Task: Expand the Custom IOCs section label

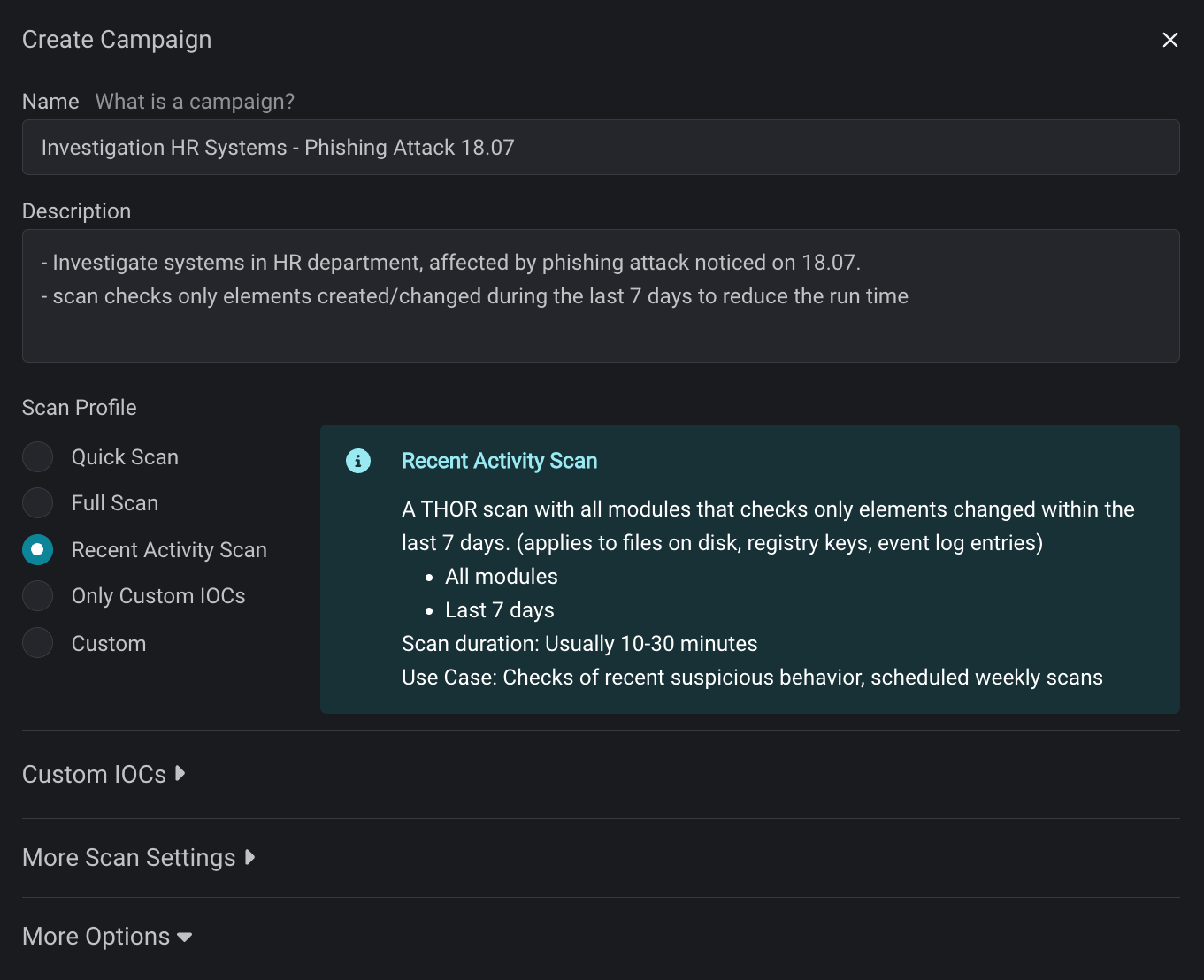Action: [94, 774]
